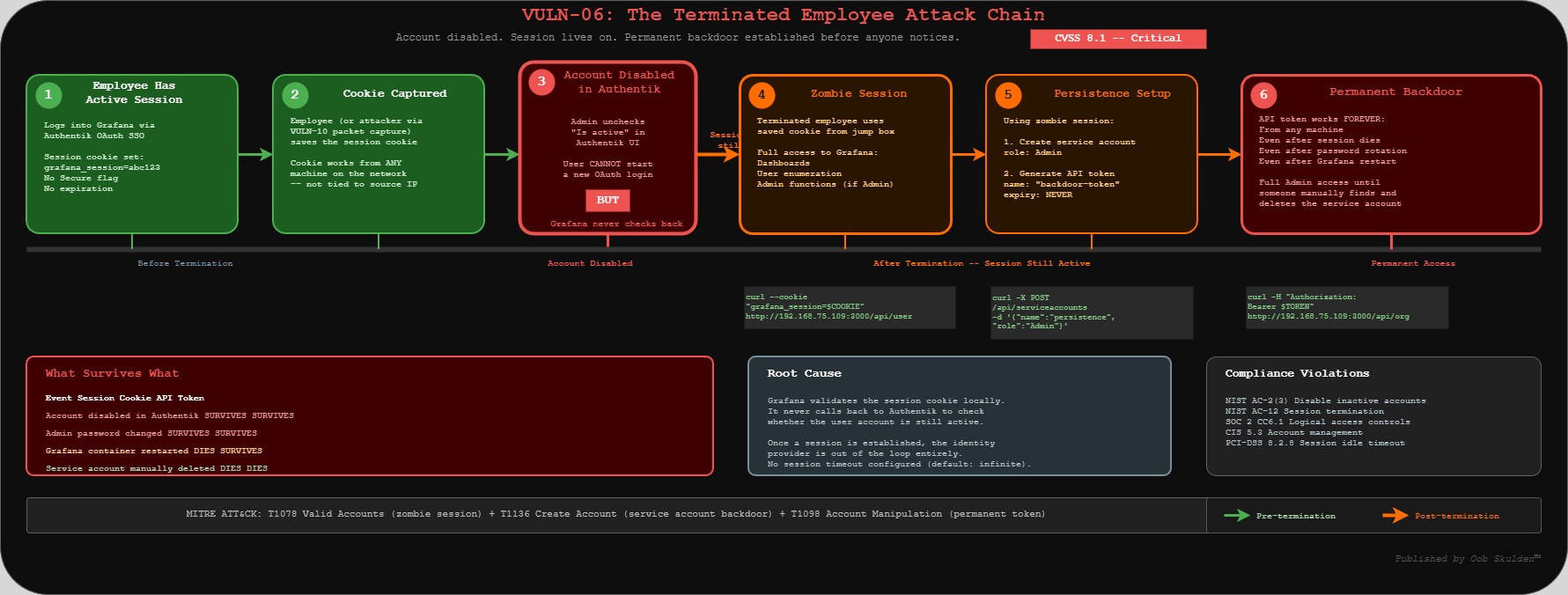Click the orange step 5 circle

tap(1008, 94)
